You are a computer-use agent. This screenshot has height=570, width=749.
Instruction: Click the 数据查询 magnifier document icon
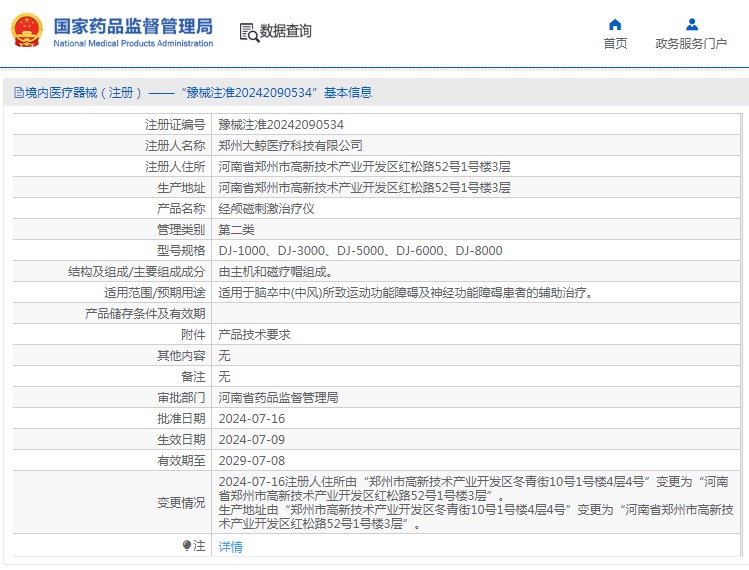[248, 32]
